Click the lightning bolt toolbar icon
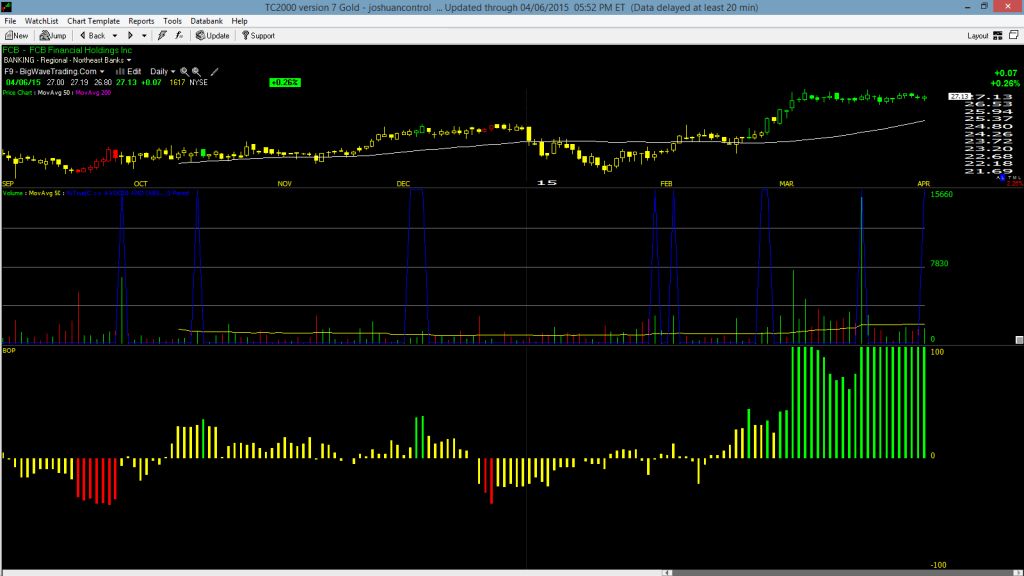Screen dimensions: 1024x576 pyautogui.click(x=162, y=36)
